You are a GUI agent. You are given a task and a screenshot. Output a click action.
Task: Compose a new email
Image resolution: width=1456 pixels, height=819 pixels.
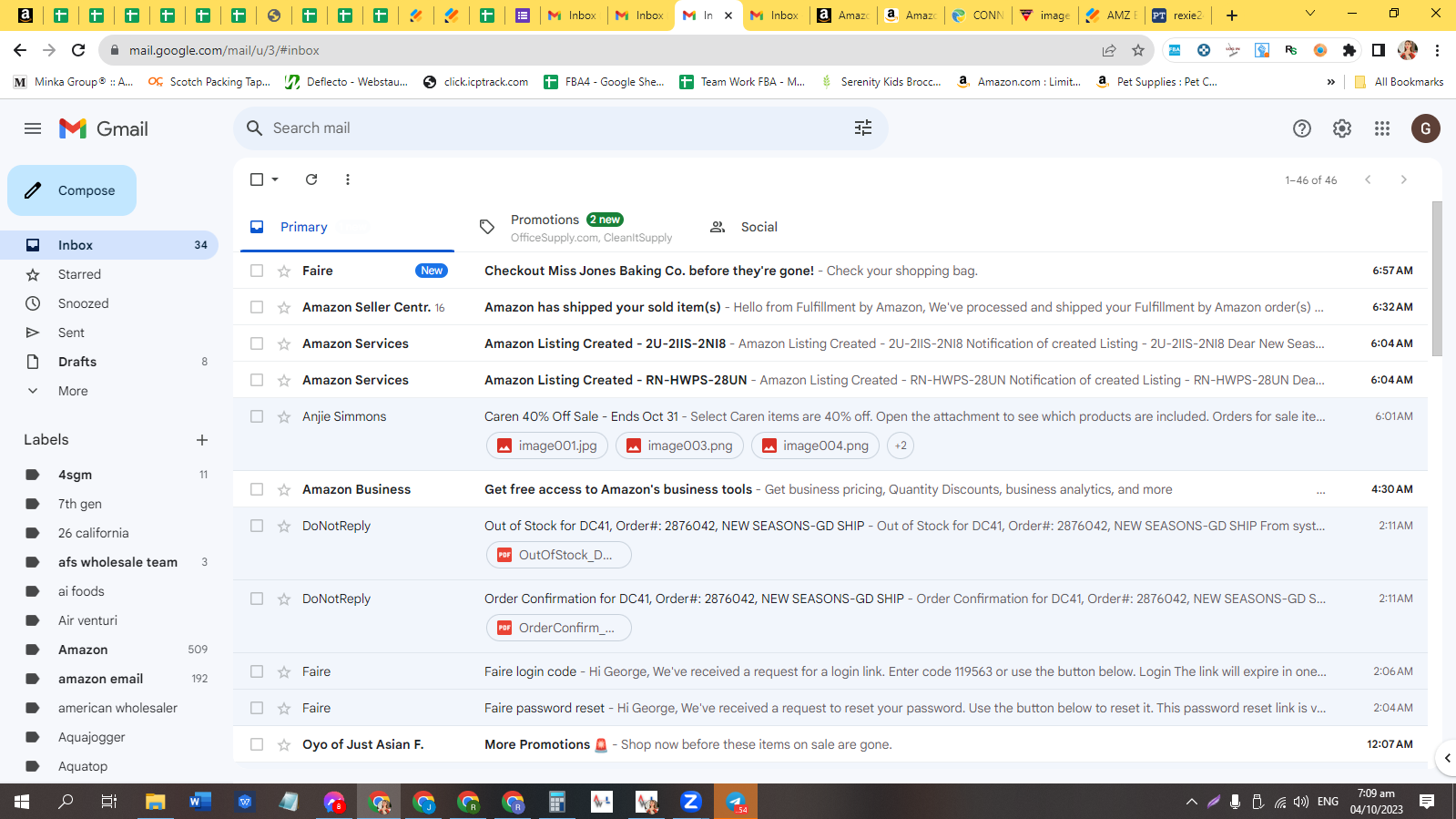(72, 190)
